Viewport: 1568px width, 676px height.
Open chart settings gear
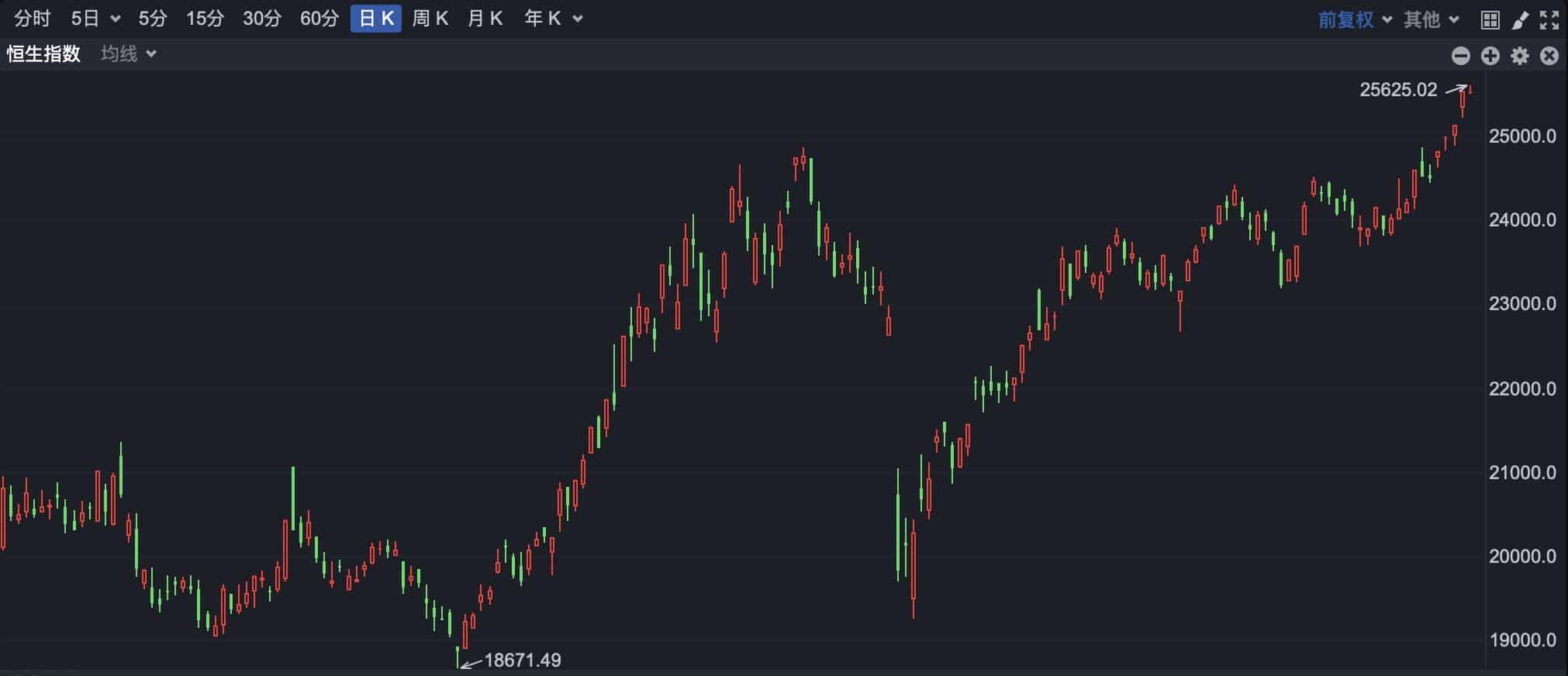tap(1520, 56)
